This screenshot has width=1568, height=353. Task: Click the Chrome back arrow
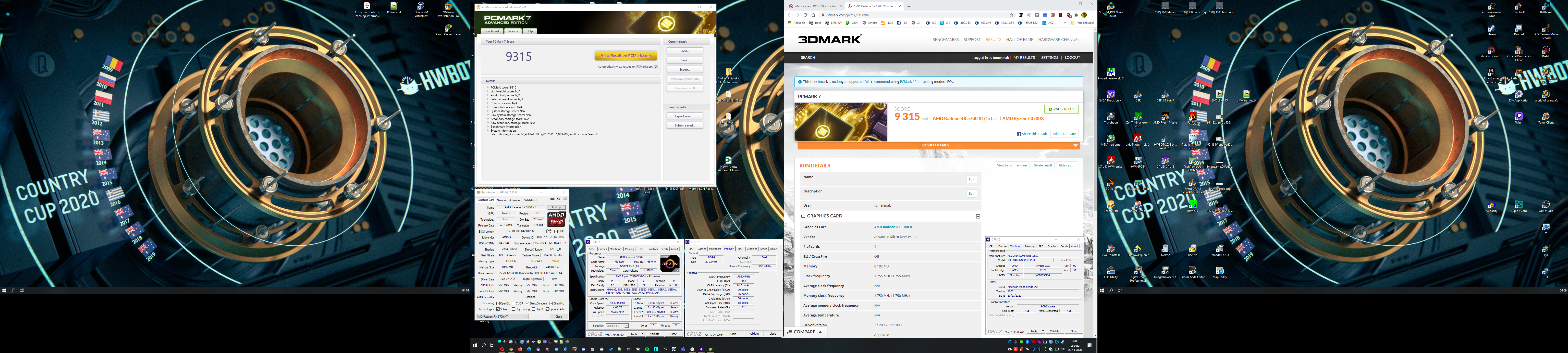pos(789,15)
